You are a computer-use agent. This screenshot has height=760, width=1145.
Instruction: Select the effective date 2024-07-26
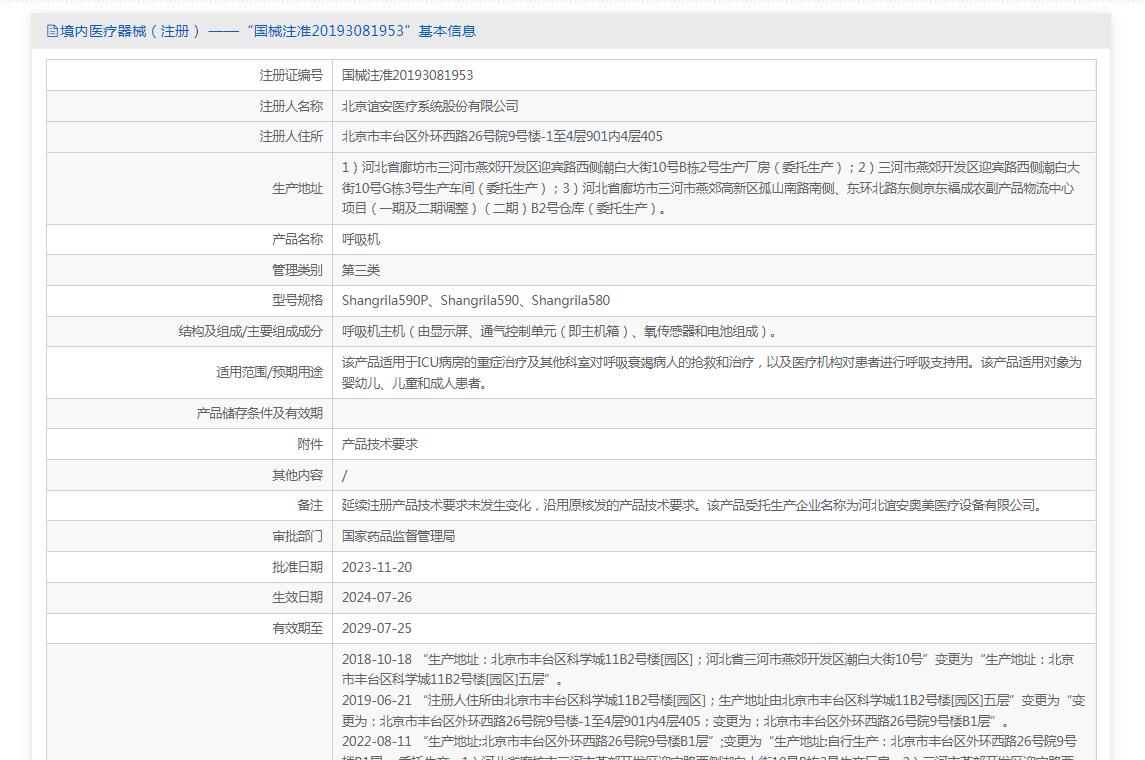(377, 597)
